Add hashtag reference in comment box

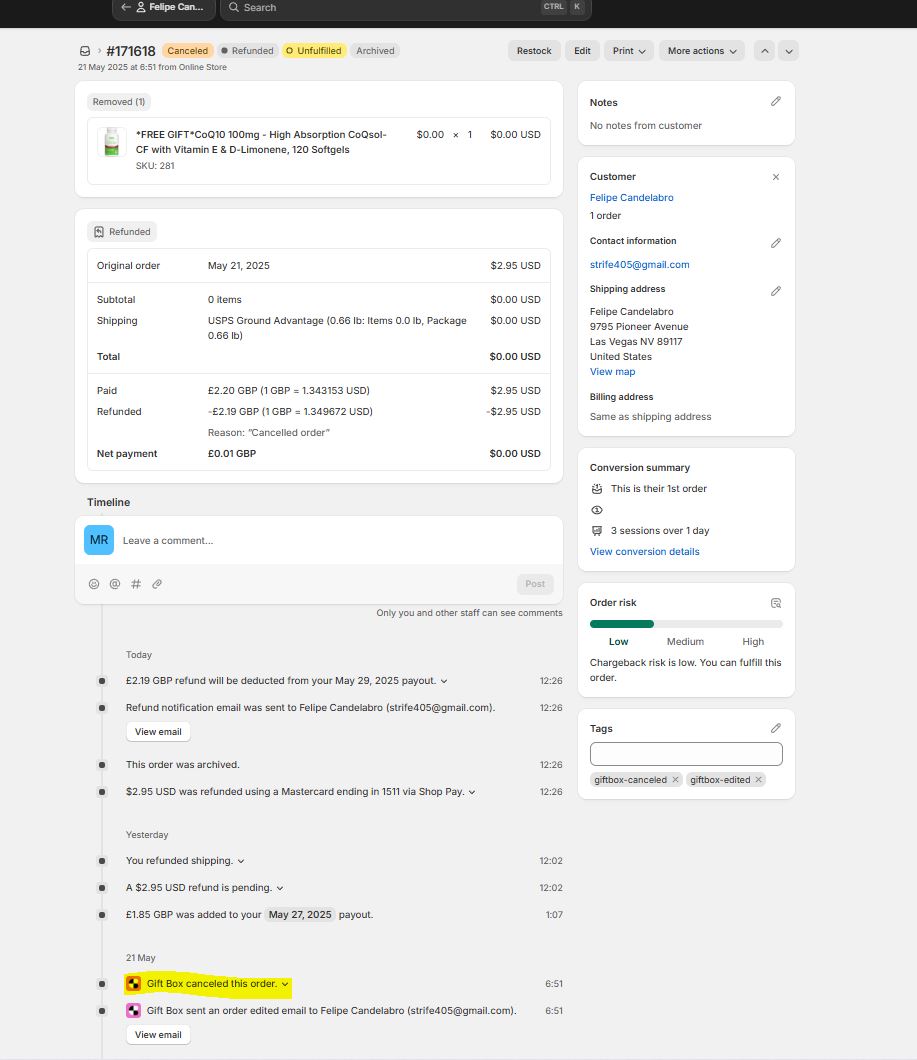point(136,584)
